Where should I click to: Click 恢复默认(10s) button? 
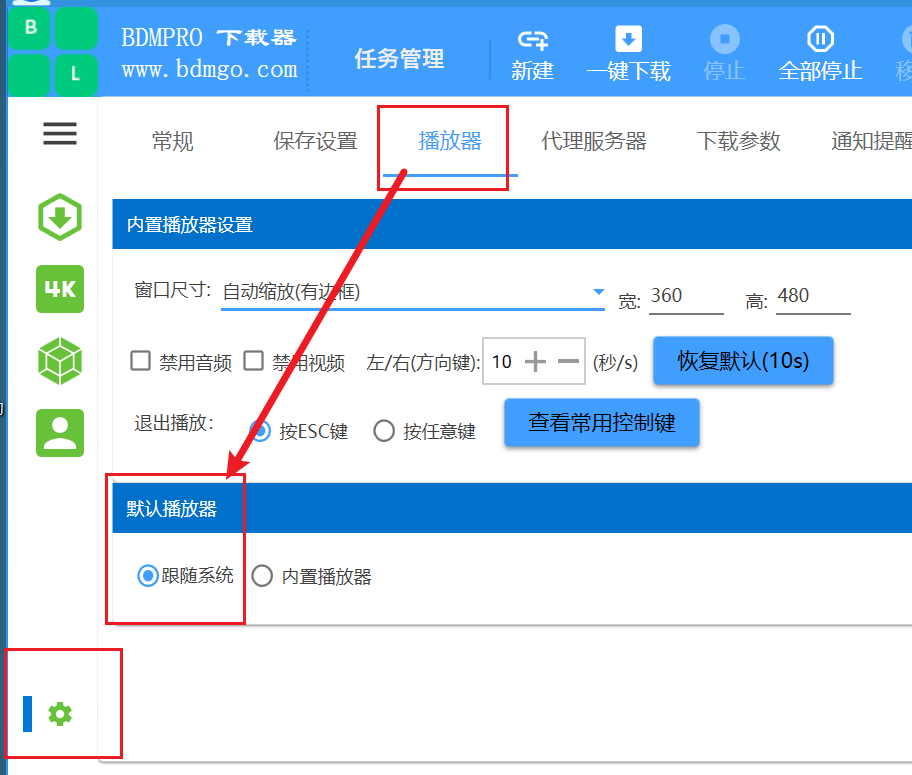[x=743, y=361]
